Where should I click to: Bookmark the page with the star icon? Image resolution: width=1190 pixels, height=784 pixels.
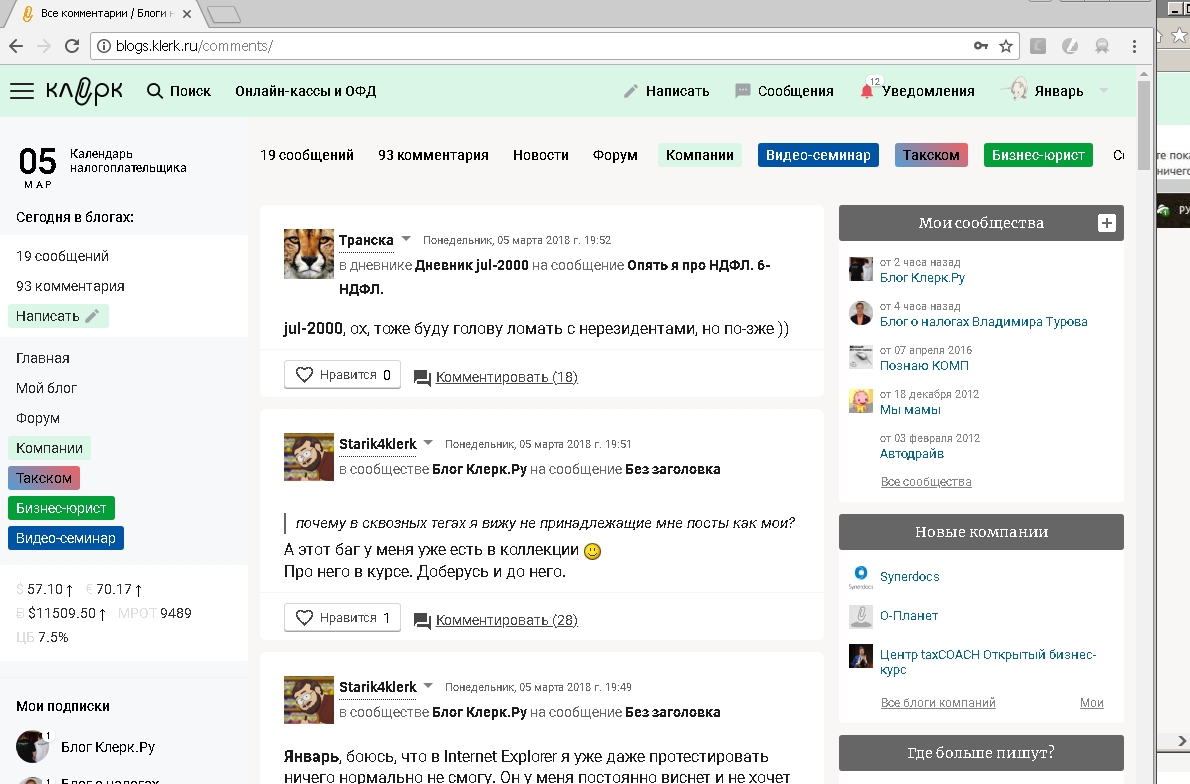pyautogui.click(x=1006, y=46)
